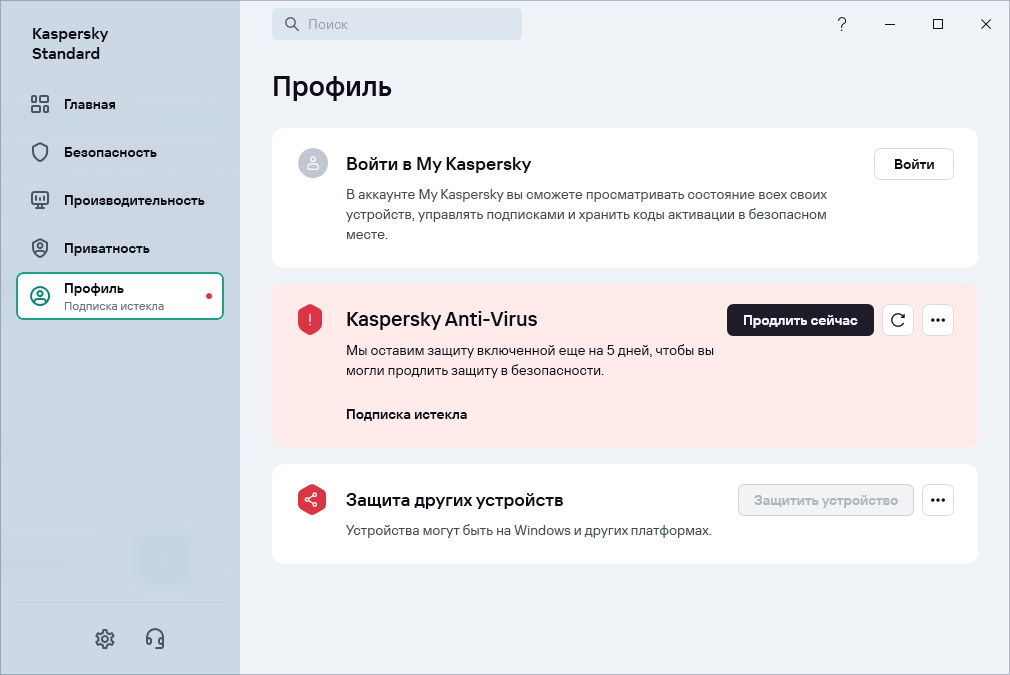This screenshot has height=675, width=1010.
Task: Open support via the headset icon
Action: 155,638
